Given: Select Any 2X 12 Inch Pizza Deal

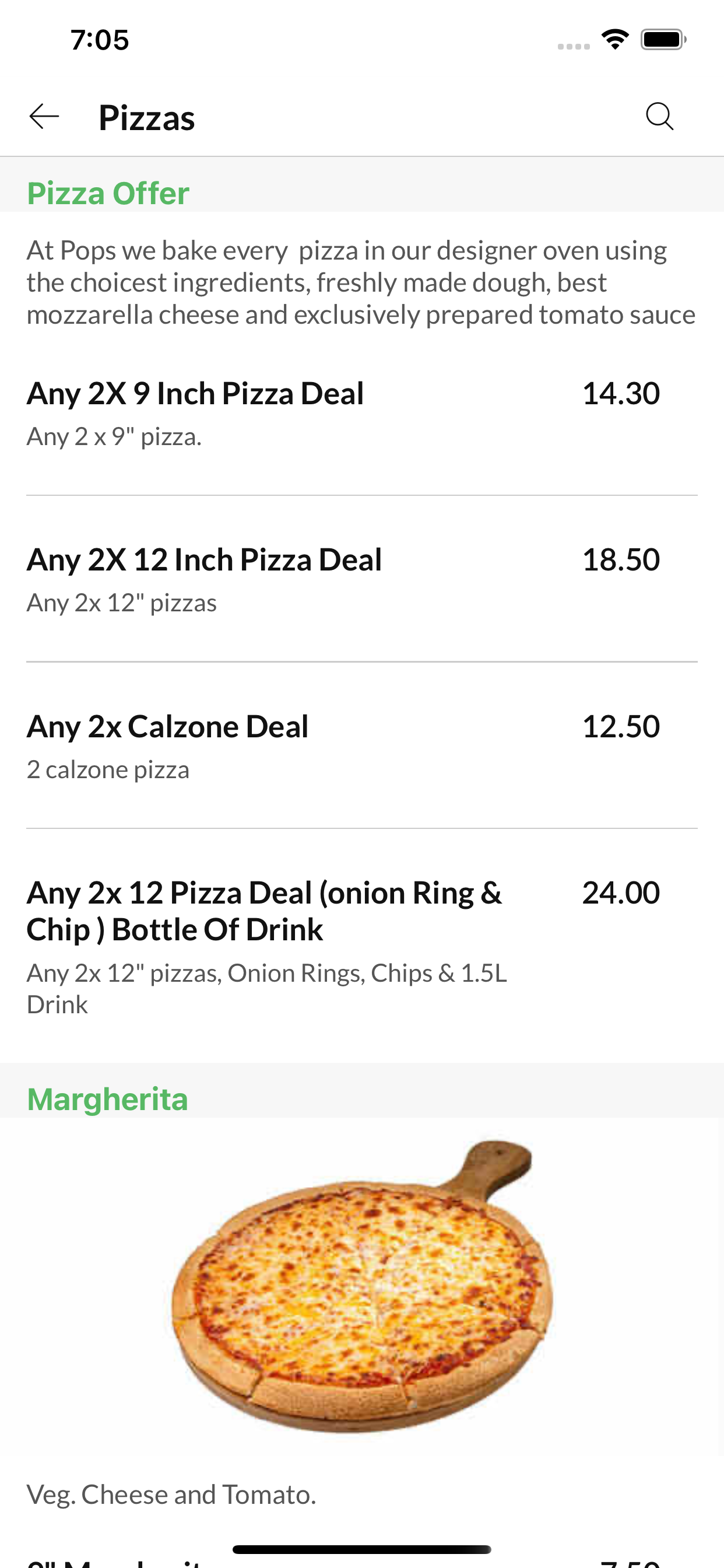Looking at the screenshot, I should tap(362, 578).
